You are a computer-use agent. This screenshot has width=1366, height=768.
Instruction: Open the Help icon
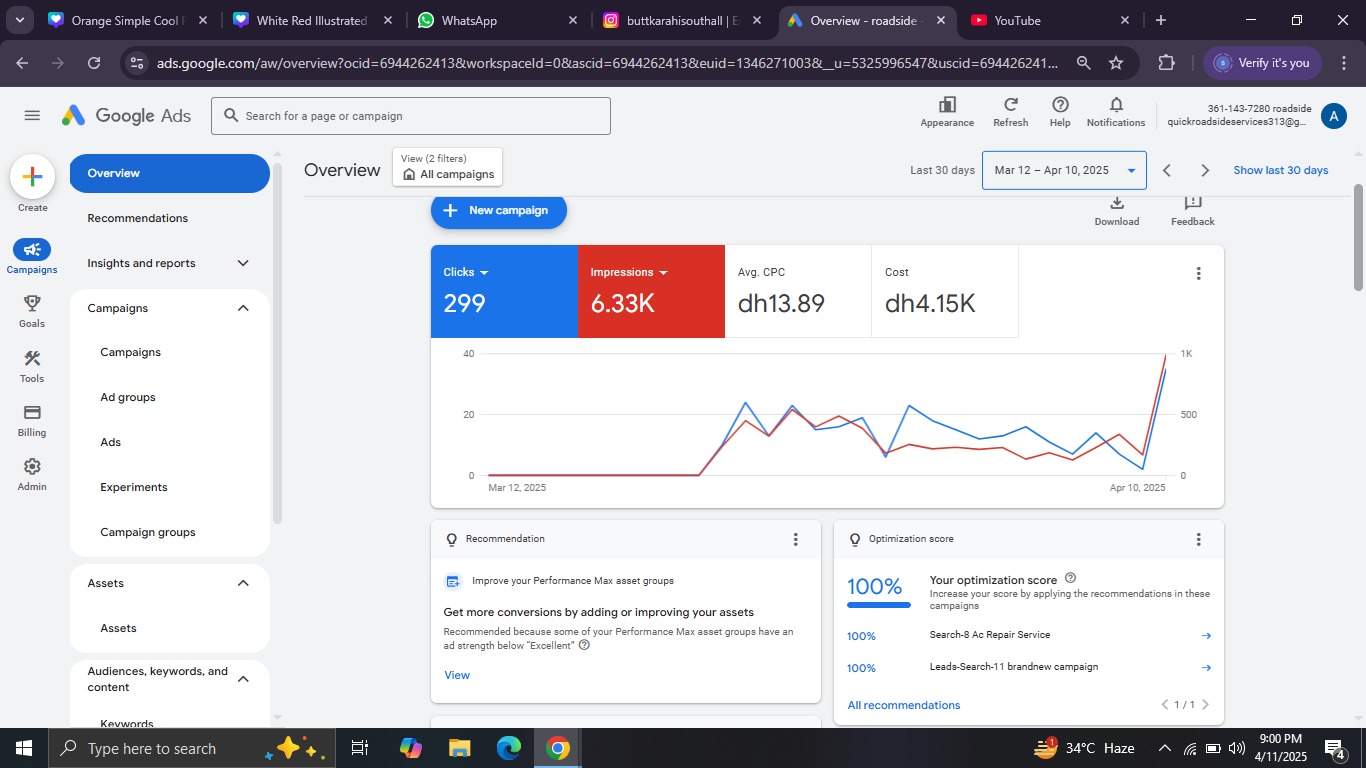[1060, 105]
